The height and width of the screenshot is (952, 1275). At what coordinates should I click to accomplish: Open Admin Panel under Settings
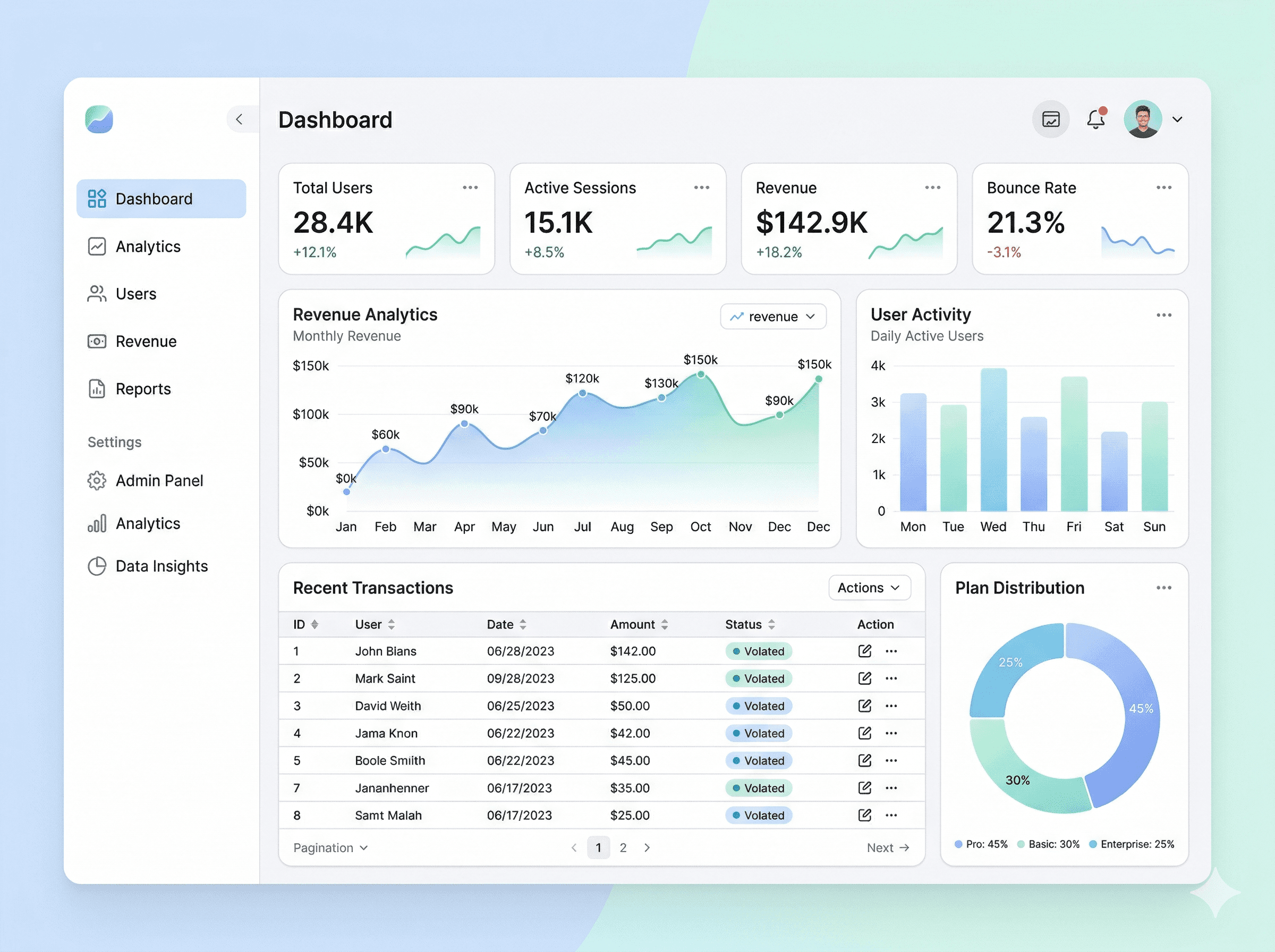click(x=159, y=481)
